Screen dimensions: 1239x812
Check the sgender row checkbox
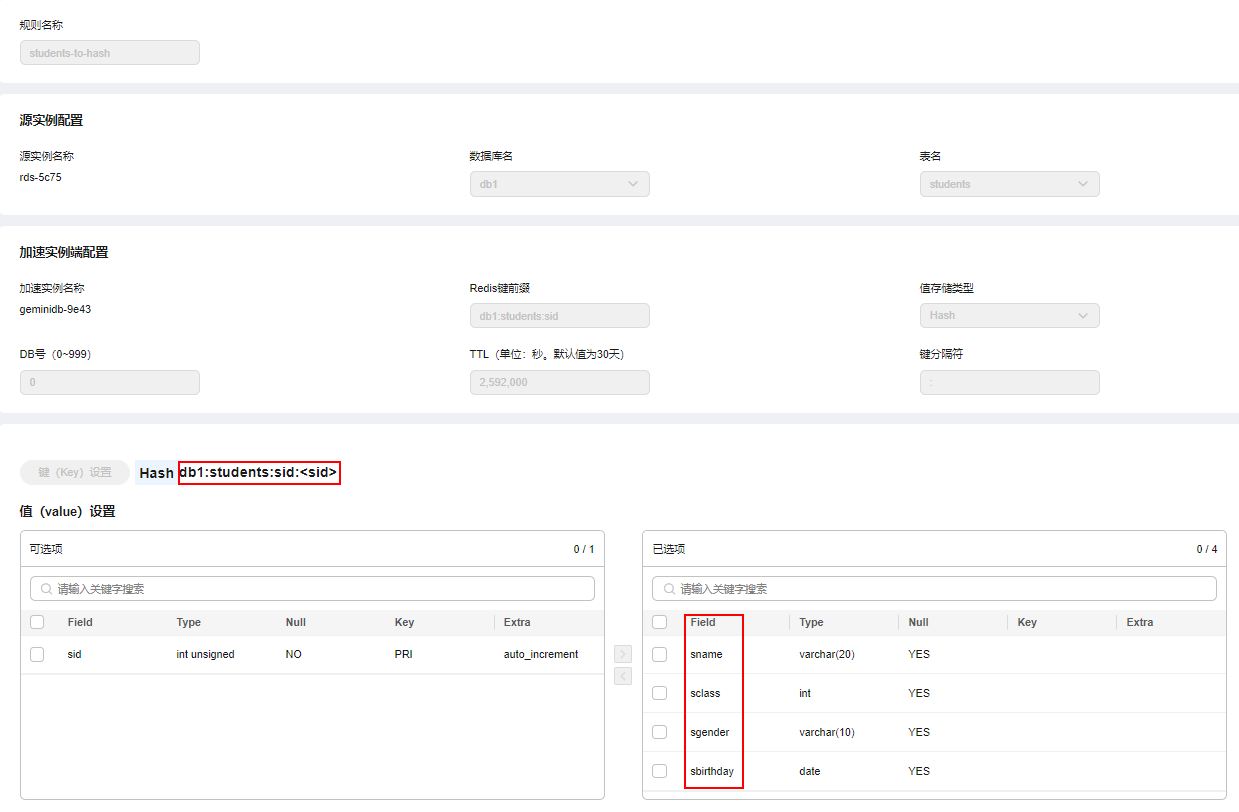pos(659,732)
